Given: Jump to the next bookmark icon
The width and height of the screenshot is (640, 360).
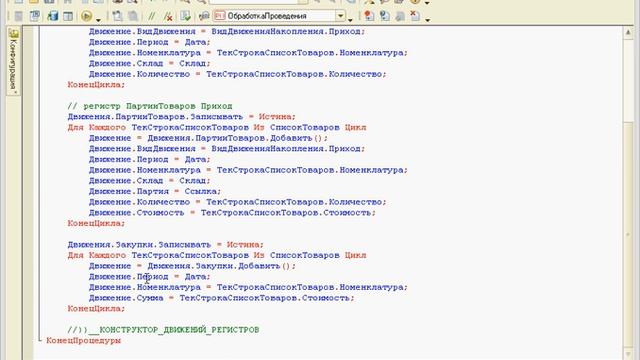Looking at the screenshot, I should click(x=384, y=16).
